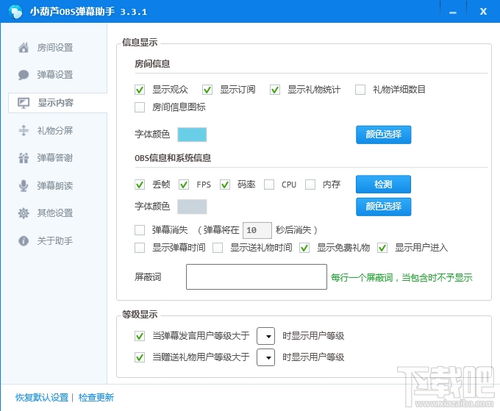Enable the 显示送礼物时间 checkbox

[218, 248]
